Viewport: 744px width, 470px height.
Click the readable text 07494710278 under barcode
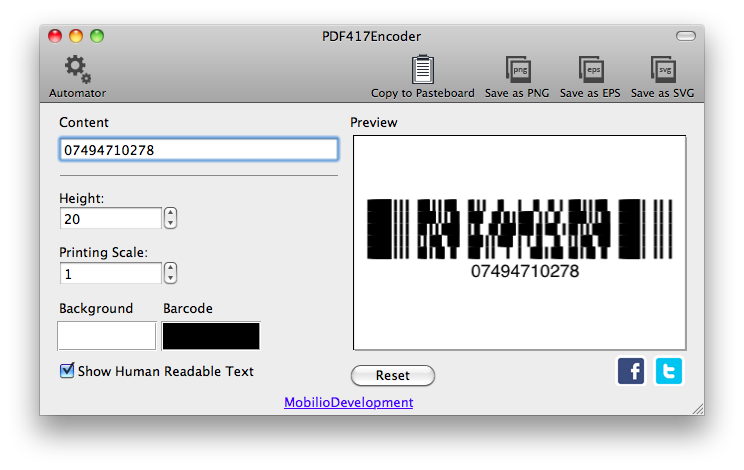(x=525, y=271)
